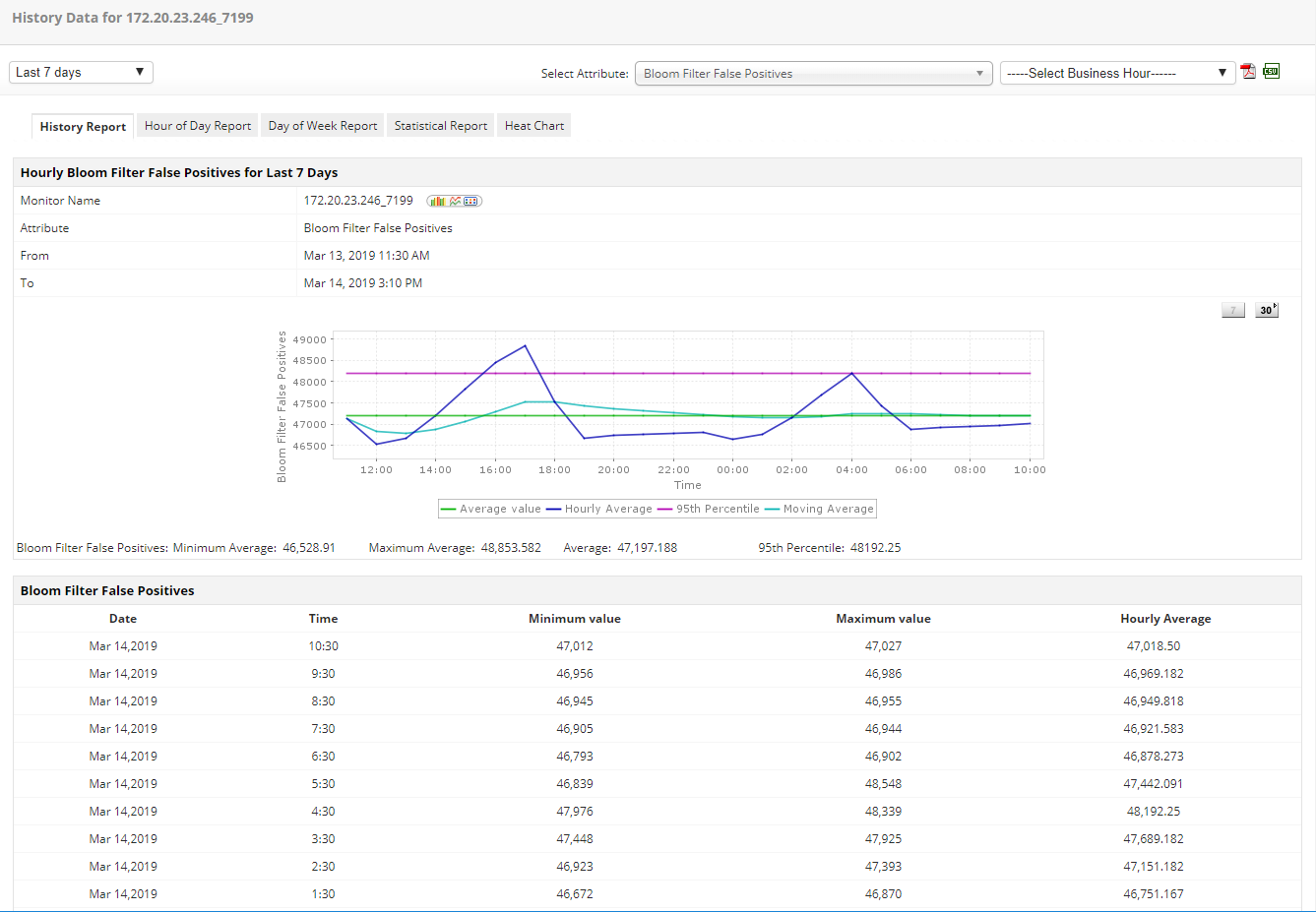Click the grid icon beside monitor name
This screenshot has width=1316, height=912.
pos(471,201)
